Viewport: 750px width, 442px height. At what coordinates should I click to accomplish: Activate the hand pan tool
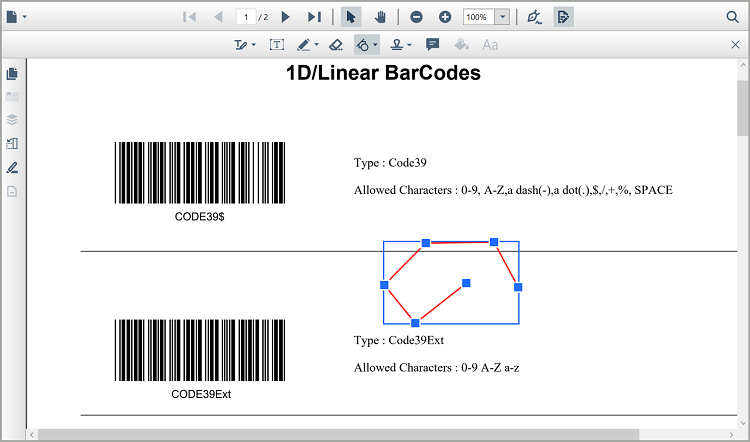click(x=380, y=17)
